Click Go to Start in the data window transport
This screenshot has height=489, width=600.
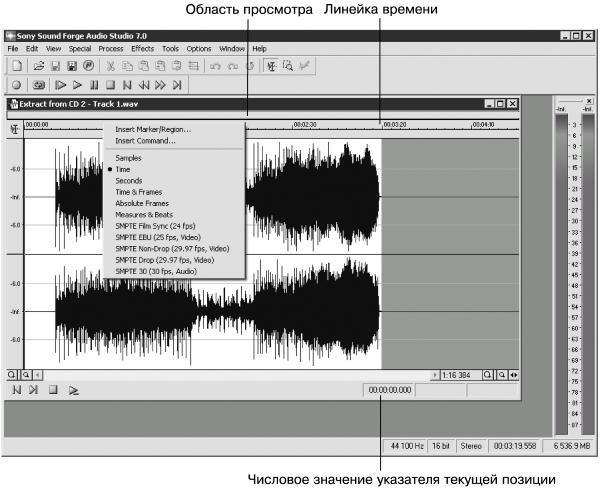[16, 390]
